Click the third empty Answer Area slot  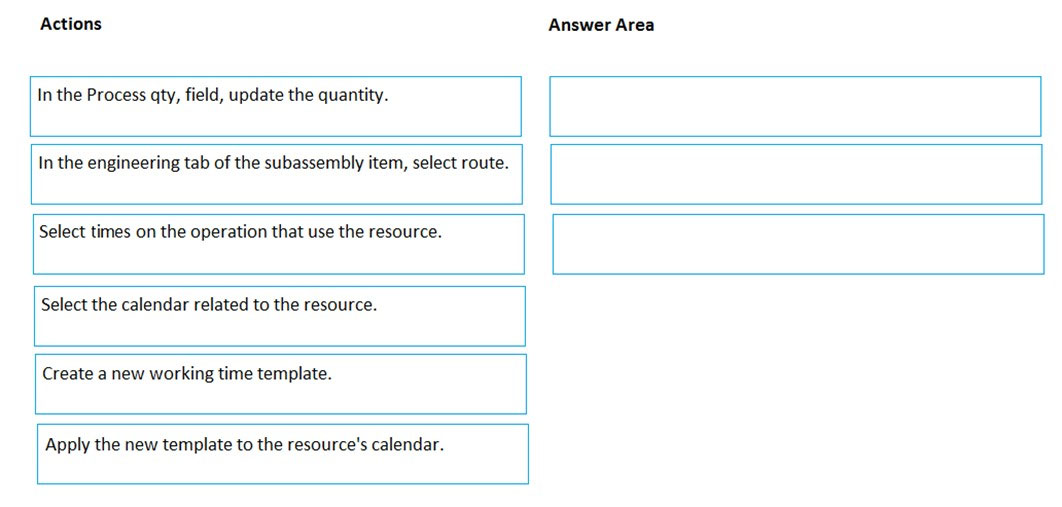click(797, 244)
